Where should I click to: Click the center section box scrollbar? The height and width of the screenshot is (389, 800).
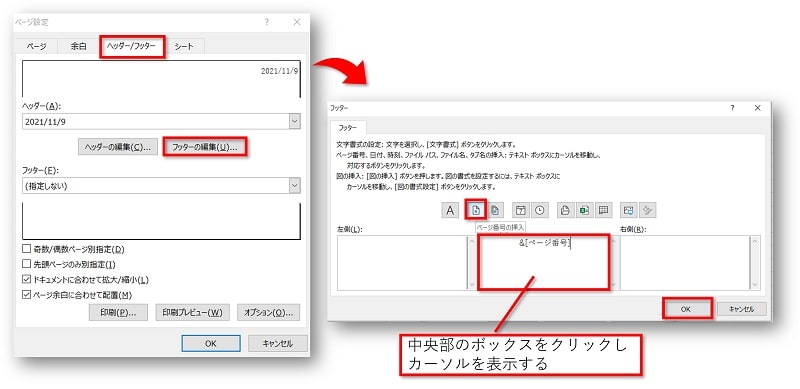tap(613, 263)
